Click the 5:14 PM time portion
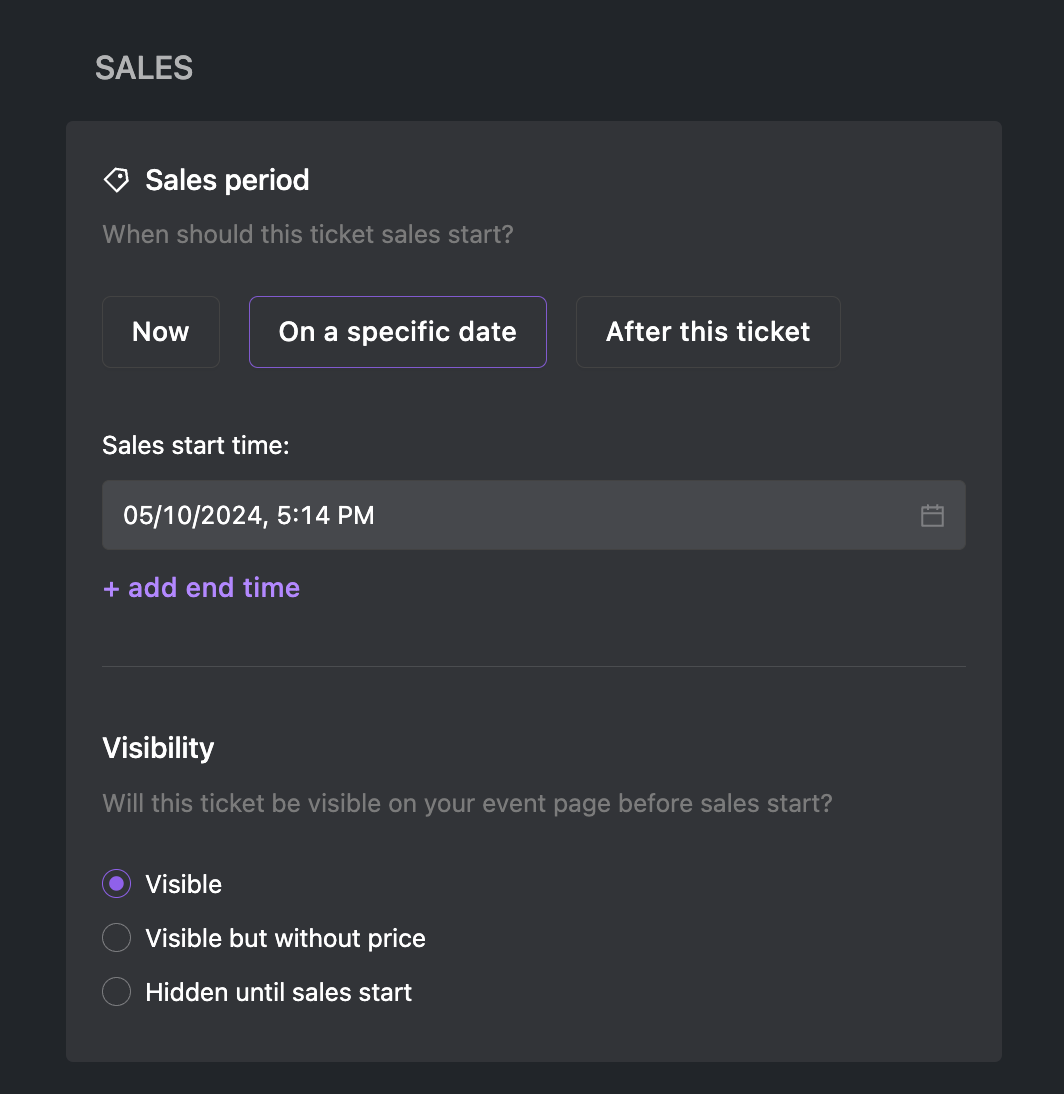The height and width of the screenshot is (1094, 1064). pyautogui.click(x=325, y=516)
